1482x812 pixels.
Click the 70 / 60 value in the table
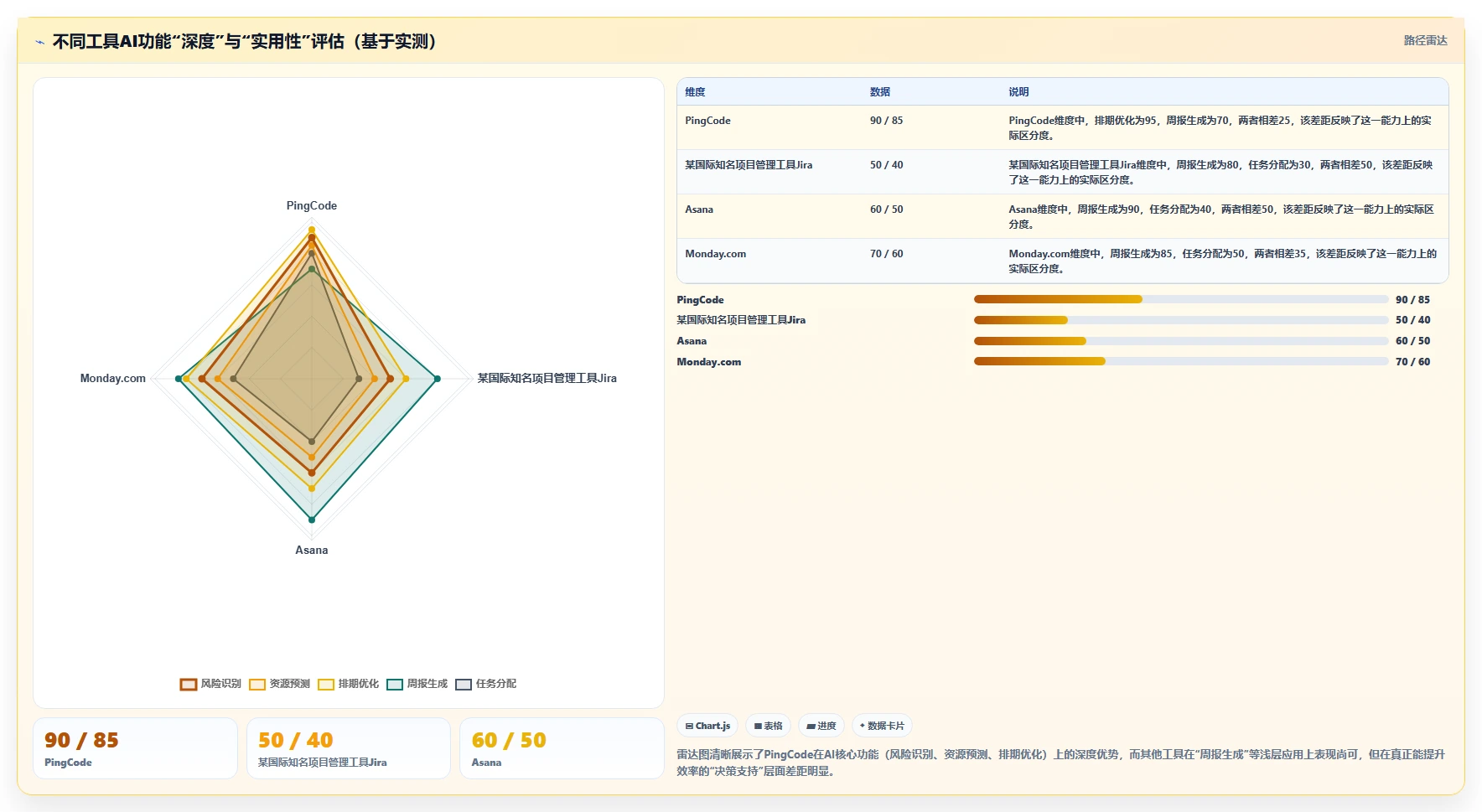point(886,254)
